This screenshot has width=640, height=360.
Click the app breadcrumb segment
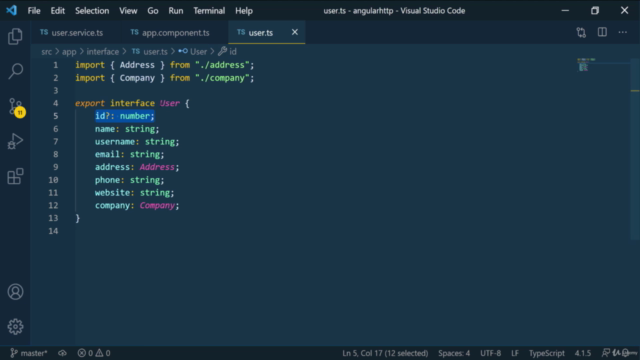pos(69,52)
